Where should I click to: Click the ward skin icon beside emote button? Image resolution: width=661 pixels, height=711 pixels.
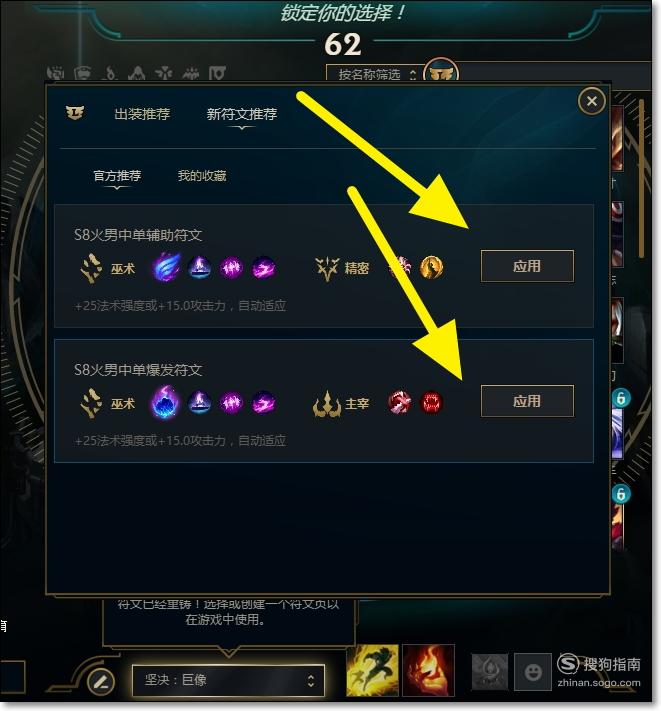tap(490, 672)
